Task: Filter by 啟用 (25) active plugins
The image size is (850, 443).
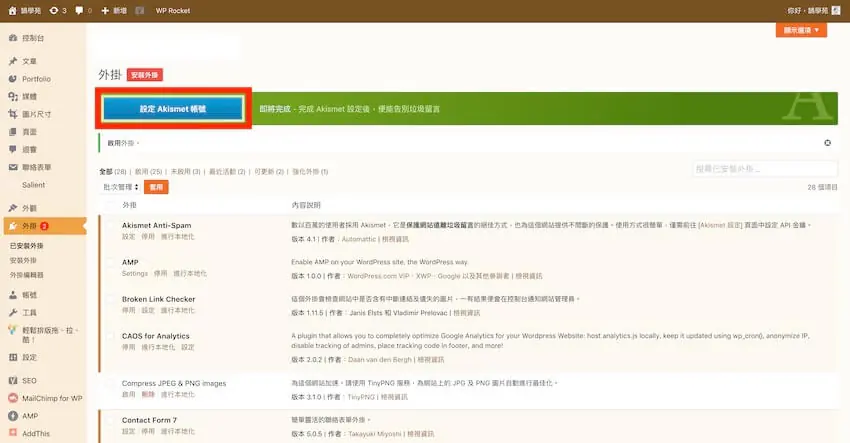Action: tap(149, 171)
